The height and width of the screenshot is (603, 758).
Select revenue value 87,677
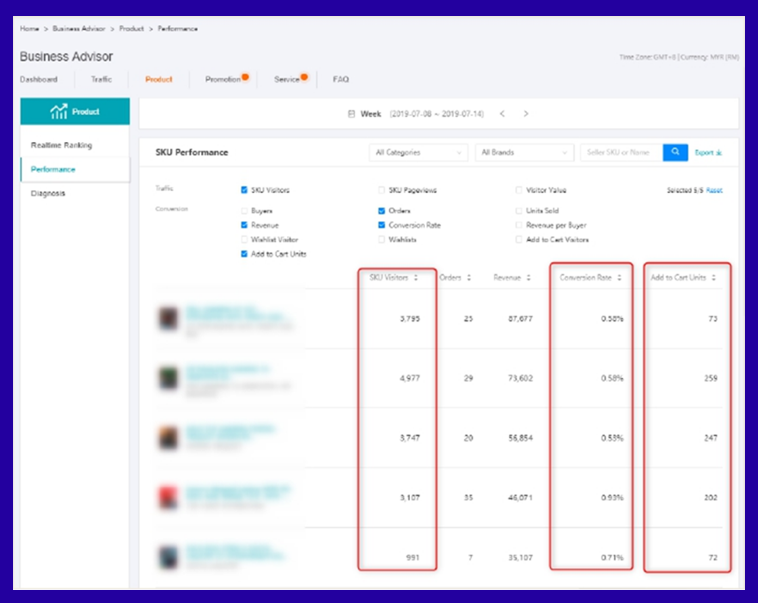pos(520,319)
